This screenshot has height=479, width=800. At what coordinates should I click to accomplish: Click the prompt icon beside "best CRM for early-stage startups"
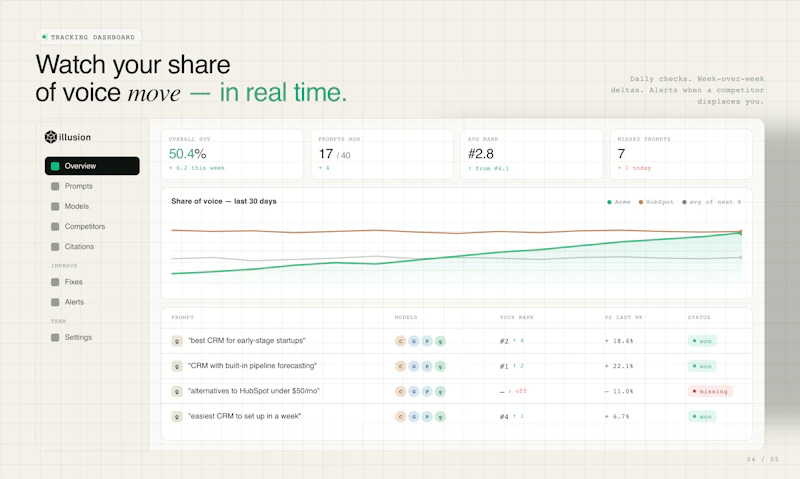pos(177,341)
